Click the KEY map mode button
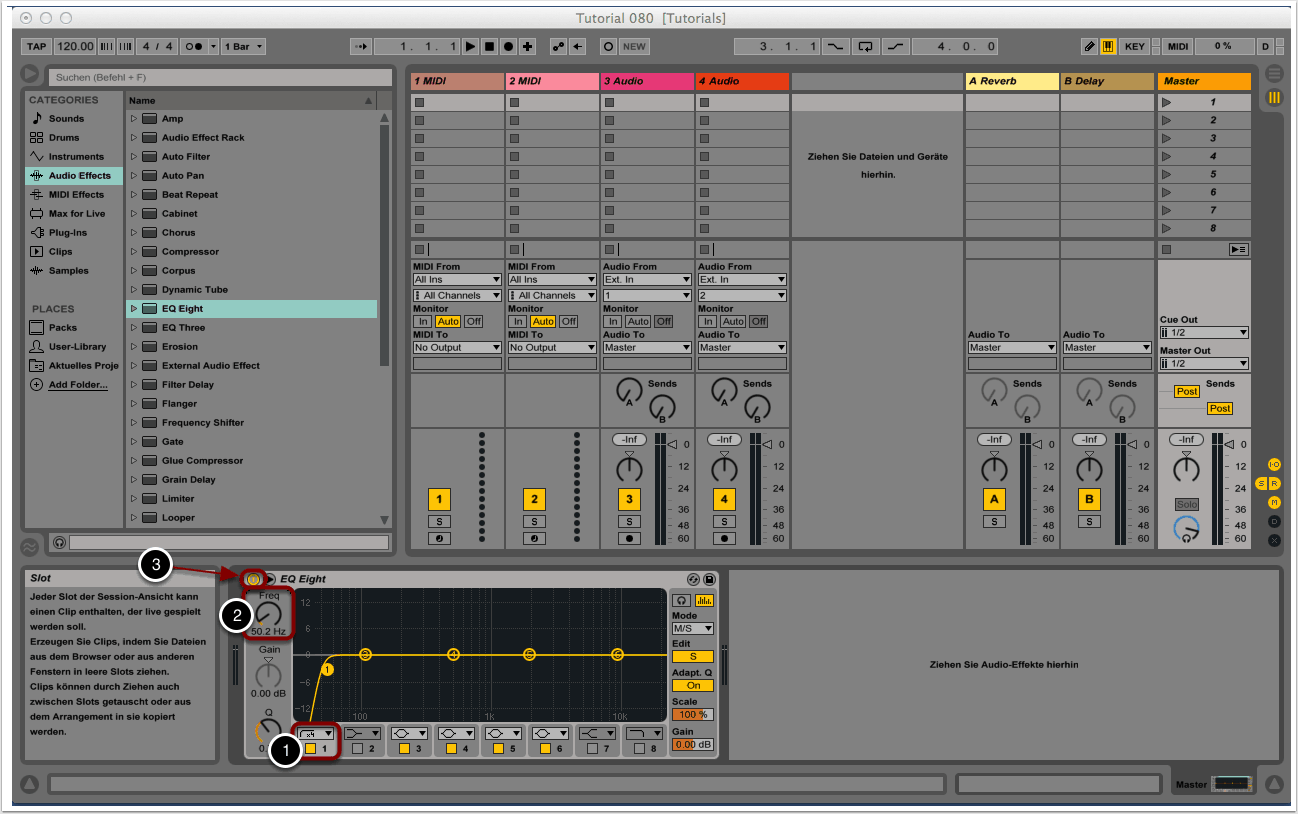This screenshot has height=814, width=1298. (1135, 46)
